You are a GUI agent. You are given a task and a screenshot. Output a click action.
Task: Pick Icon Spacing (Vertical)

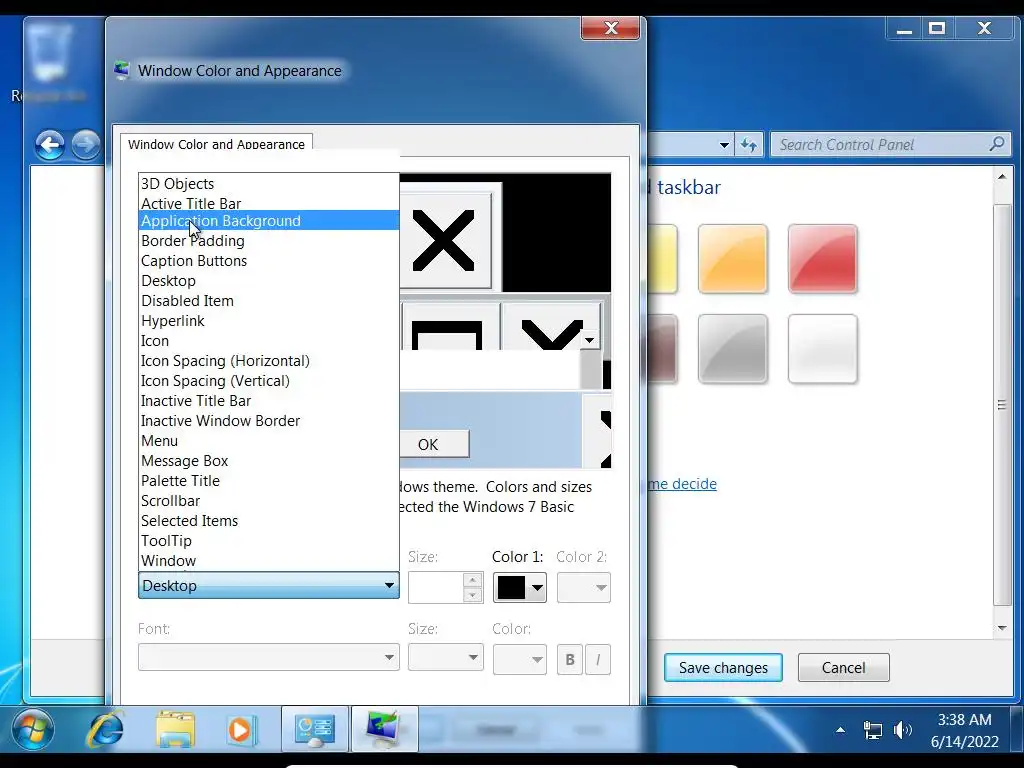(x=268, y=381)
